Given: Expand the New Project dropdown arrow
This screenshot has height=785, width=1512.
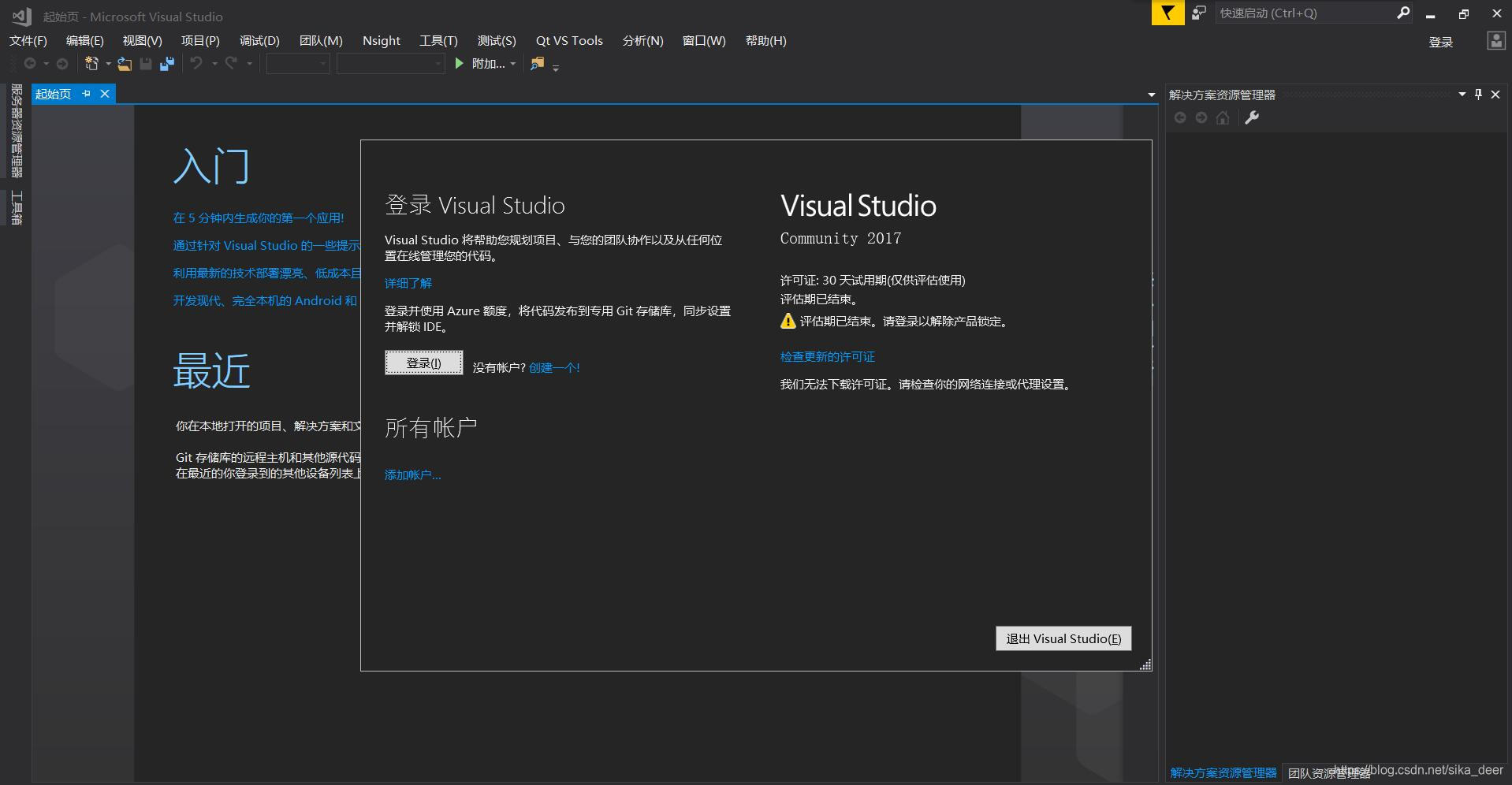Looking at the screenshot, I should tap(108, 64).
